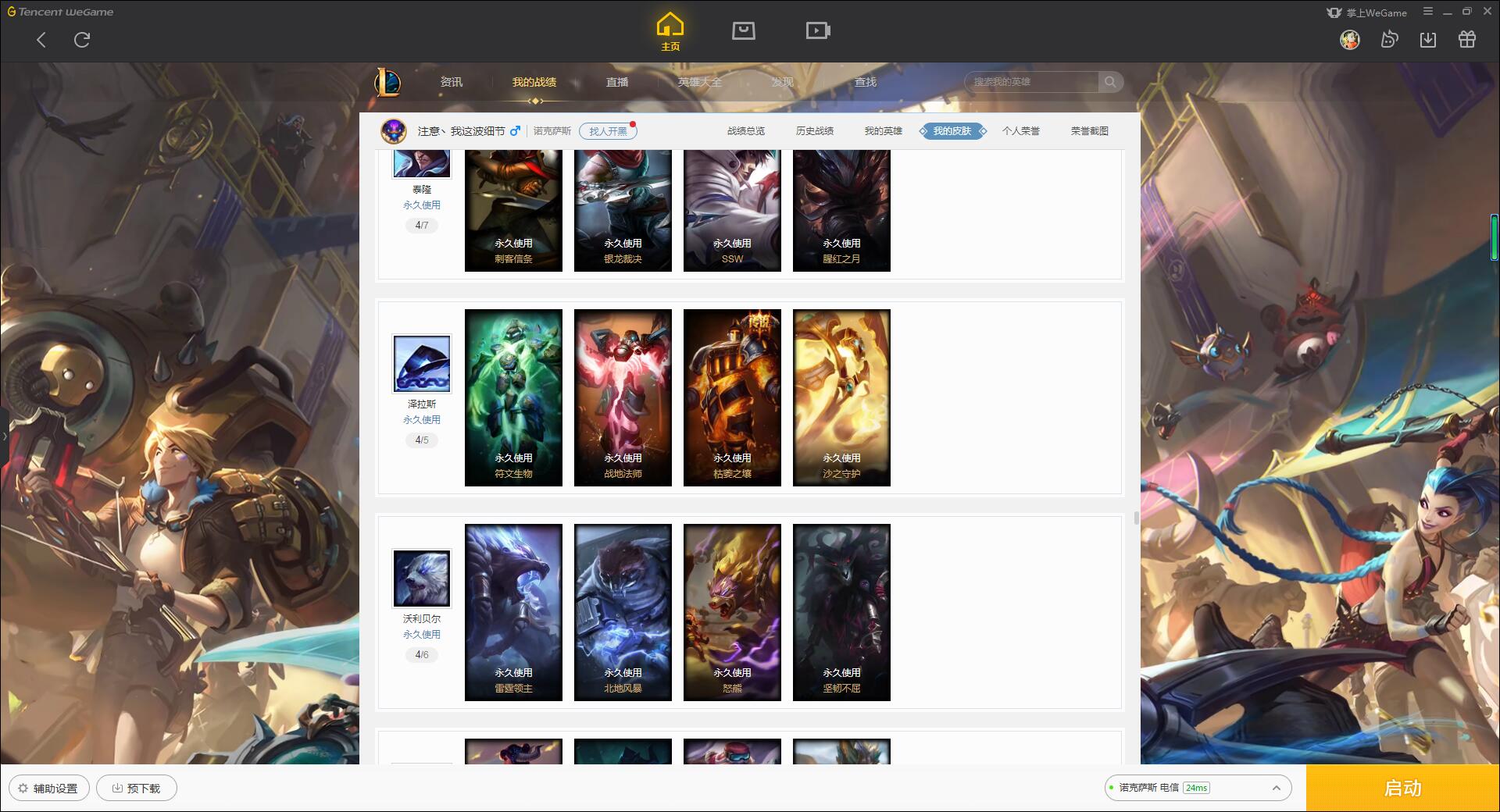Open the 坚韧不屈 skin card
The width and height of the screenshot is (1500, 812).
point(841,613)
